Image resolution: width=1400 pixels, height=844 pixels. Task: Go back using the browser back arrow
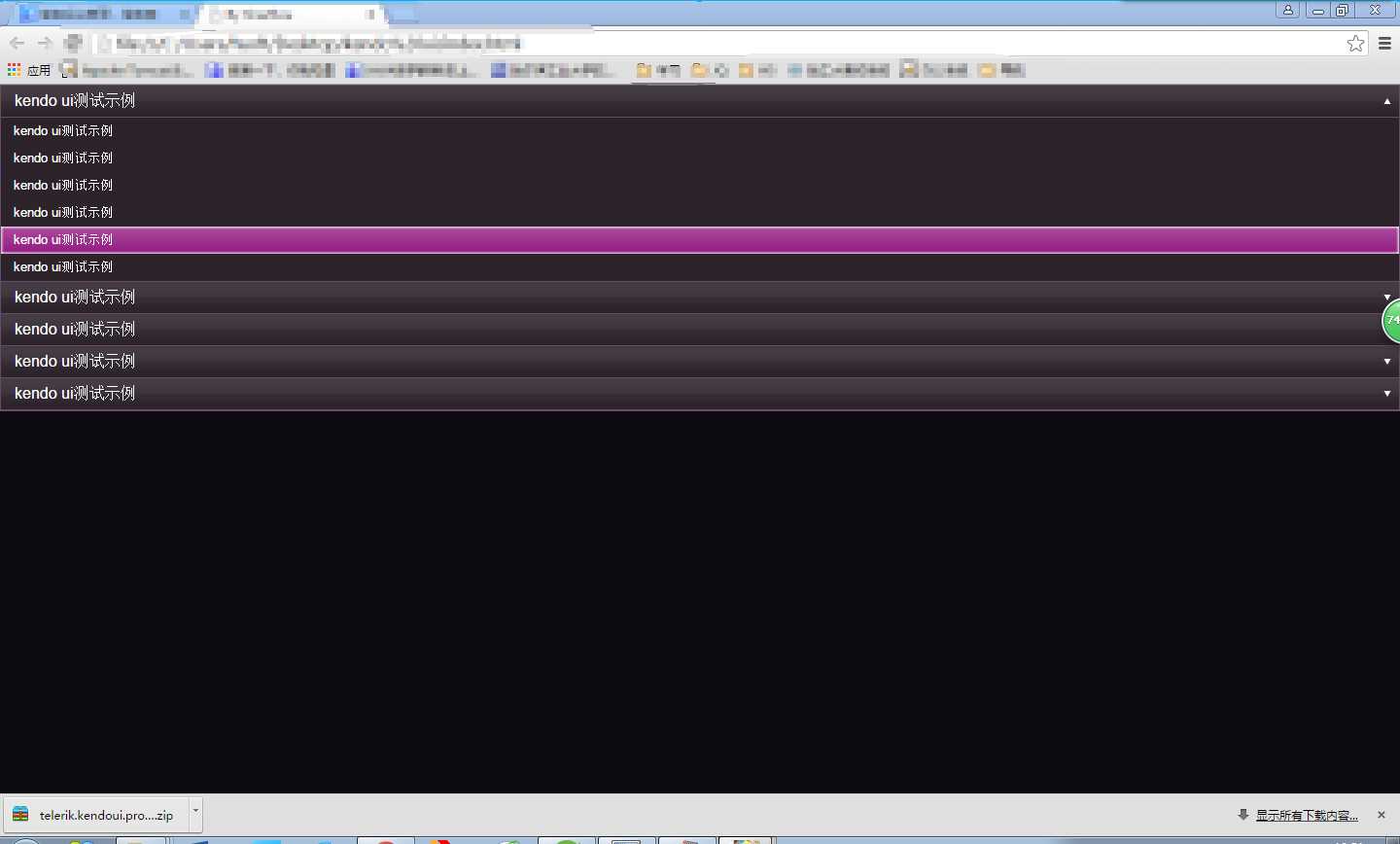pos(17,43)
